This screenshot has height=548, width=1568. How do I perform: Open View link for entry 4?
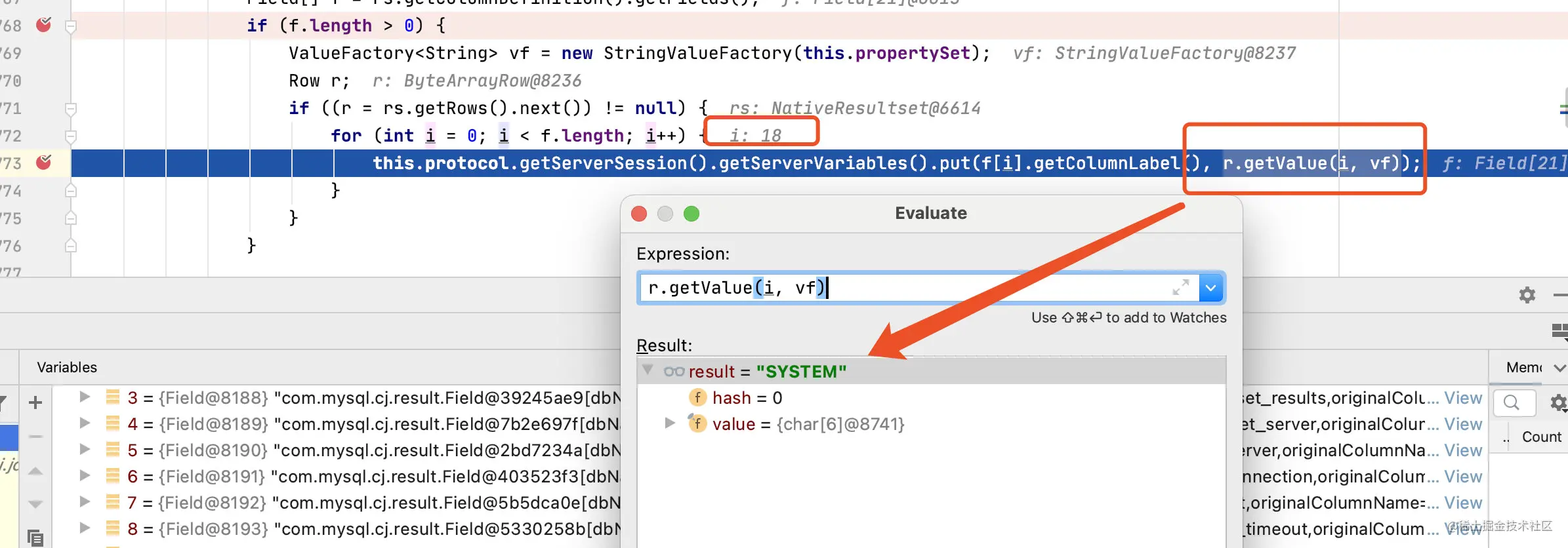(1463, 424)
